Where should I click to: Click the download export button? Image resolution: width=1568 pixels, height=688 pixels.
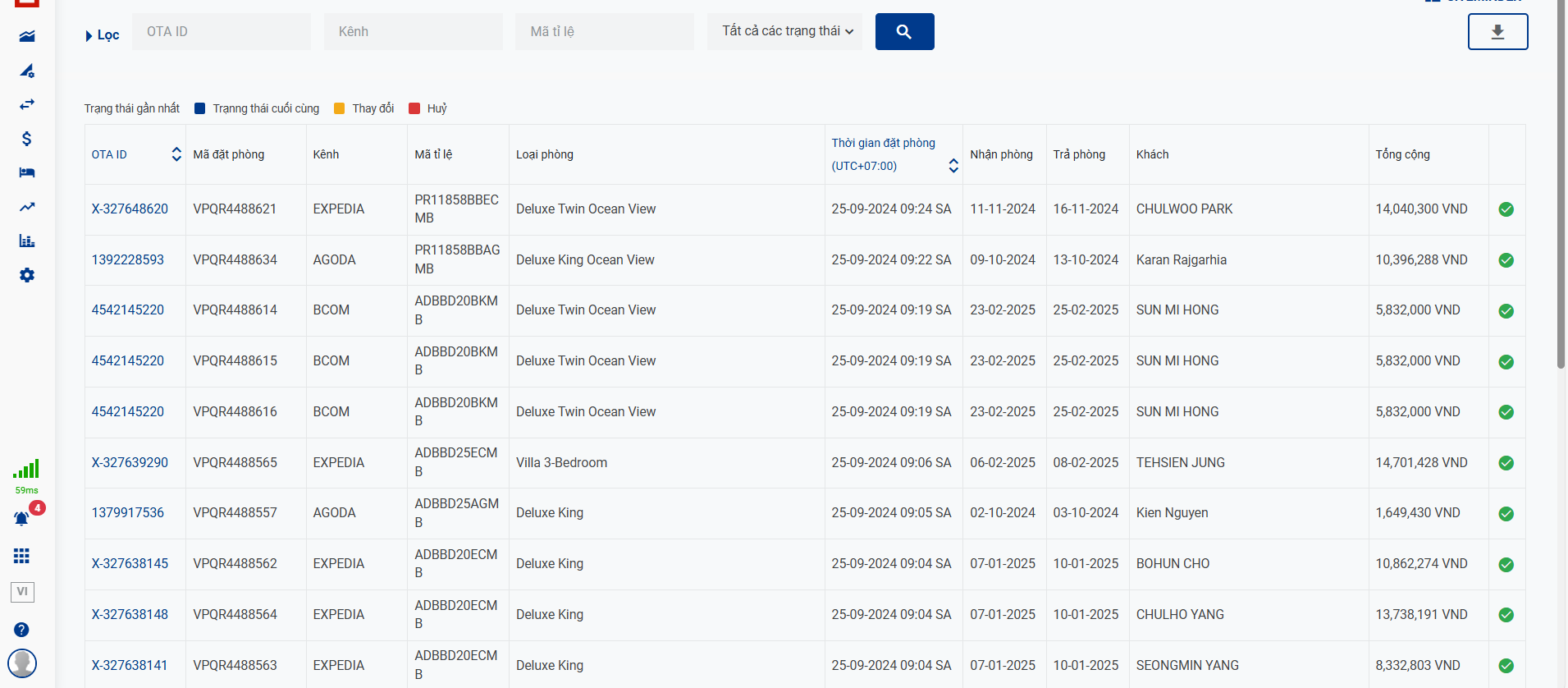click(1497, 32)
